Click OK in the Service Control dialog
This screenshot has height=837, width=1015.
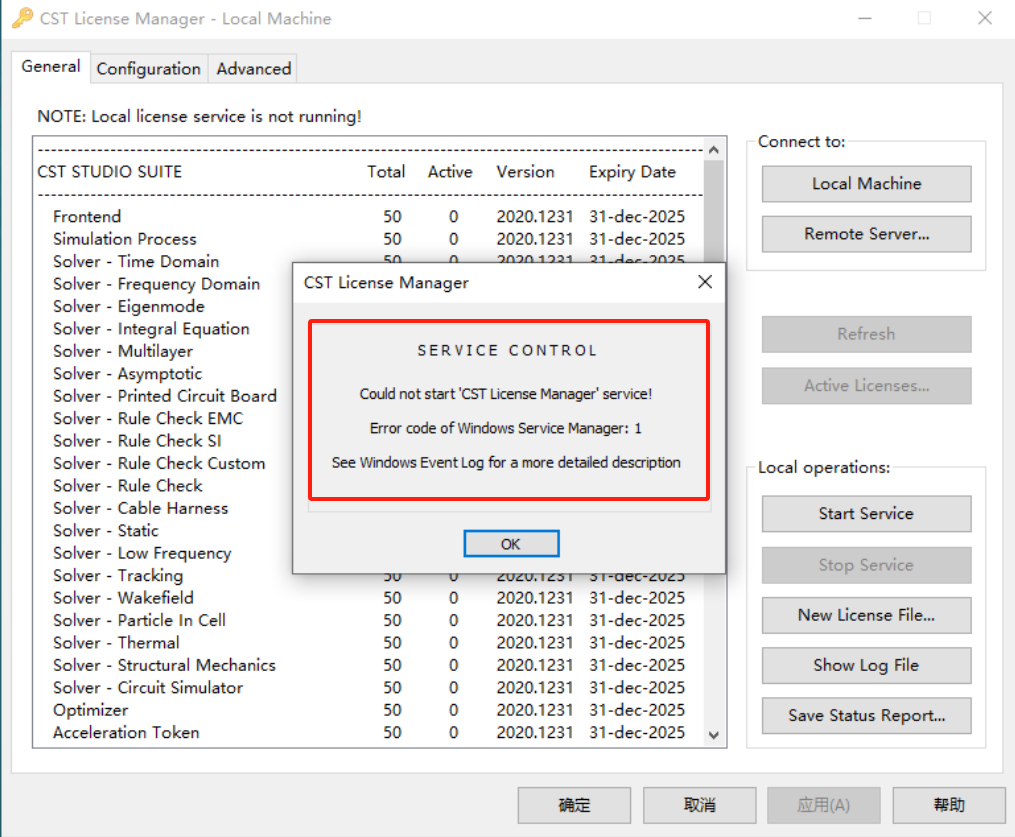pos(511,544)
